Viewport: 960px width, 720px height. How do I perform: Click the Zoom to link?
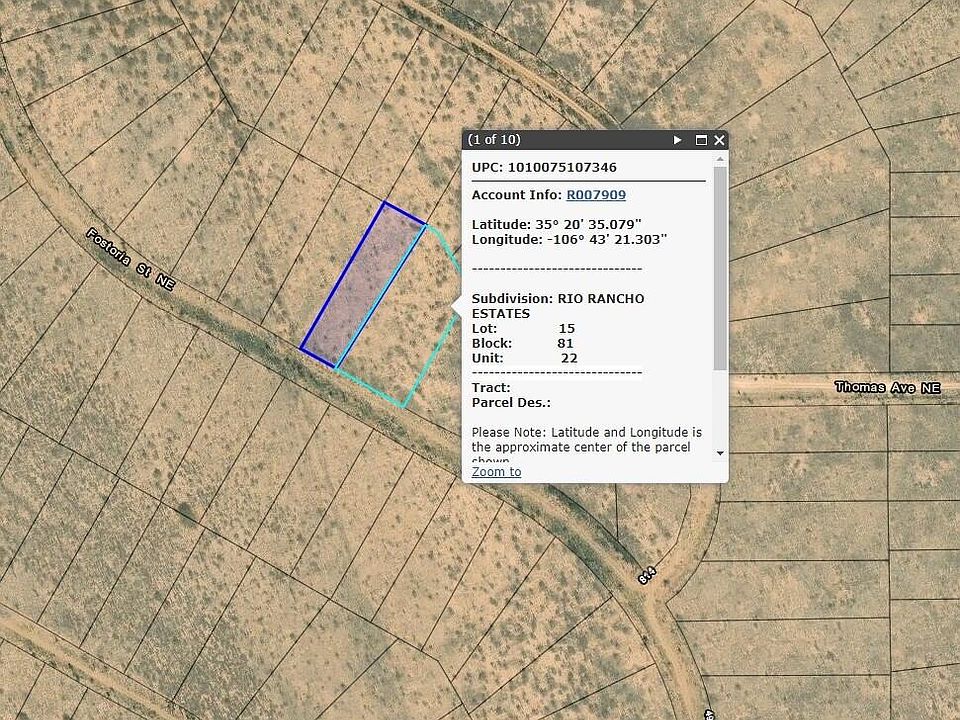click(496, 472)
